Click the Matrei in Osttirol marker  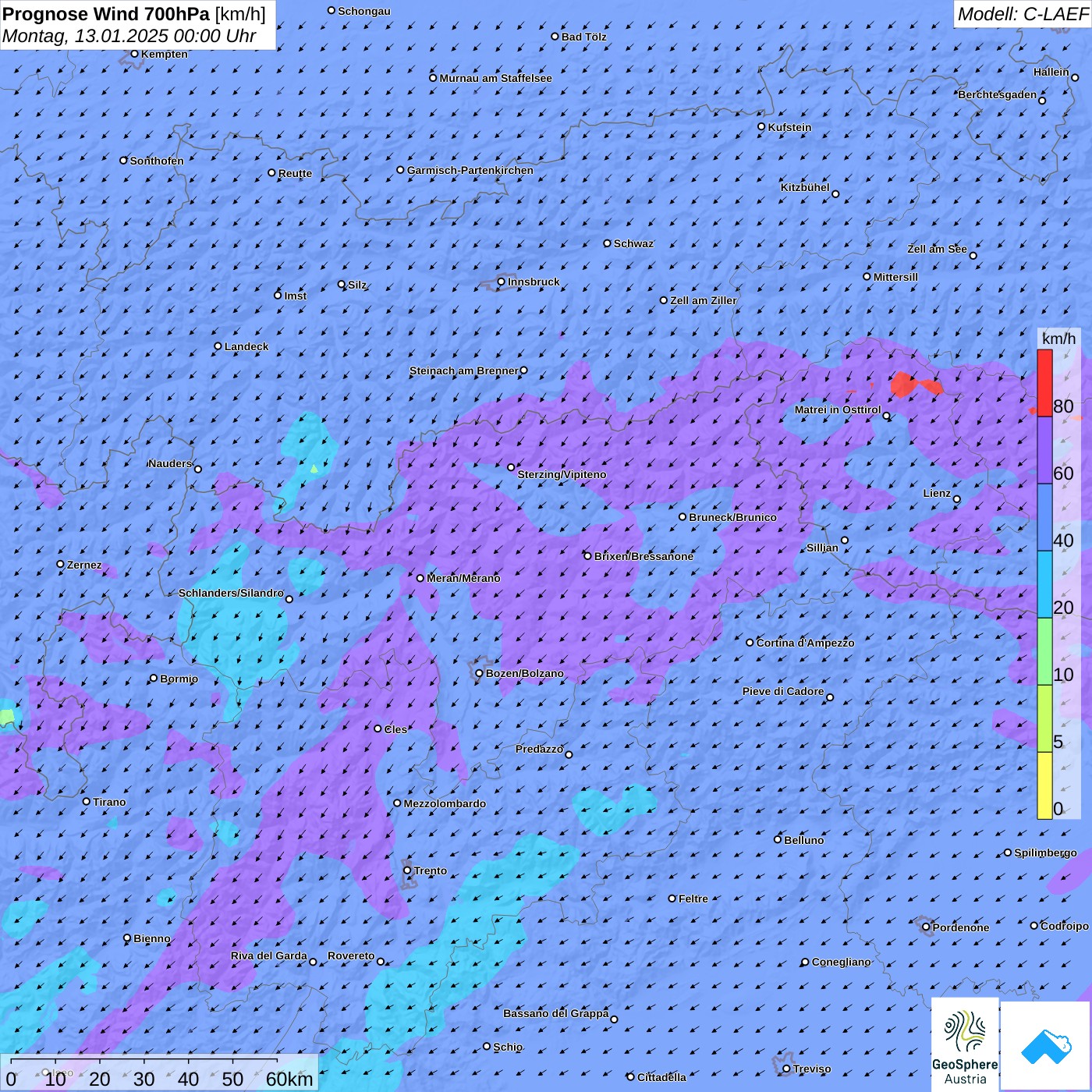pyautogui.click(x=886, y=416)
